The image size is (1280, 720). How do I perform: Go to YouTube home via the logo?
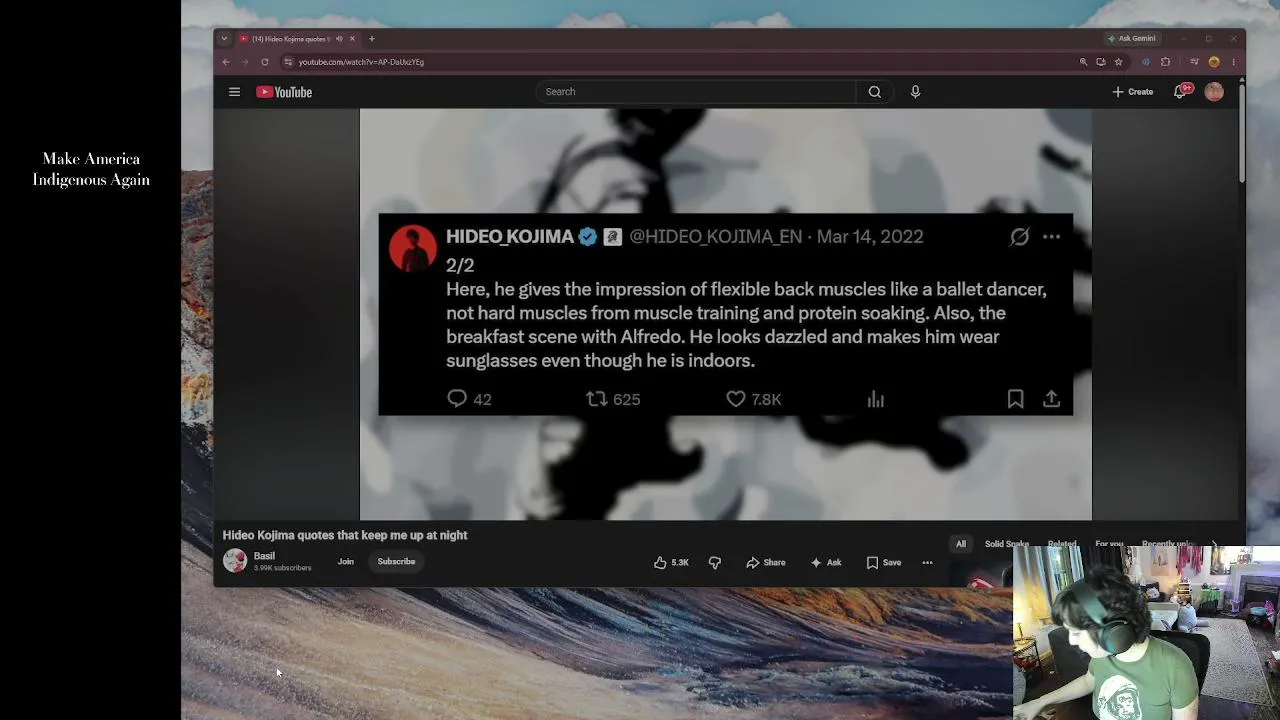tap(284, 92)
